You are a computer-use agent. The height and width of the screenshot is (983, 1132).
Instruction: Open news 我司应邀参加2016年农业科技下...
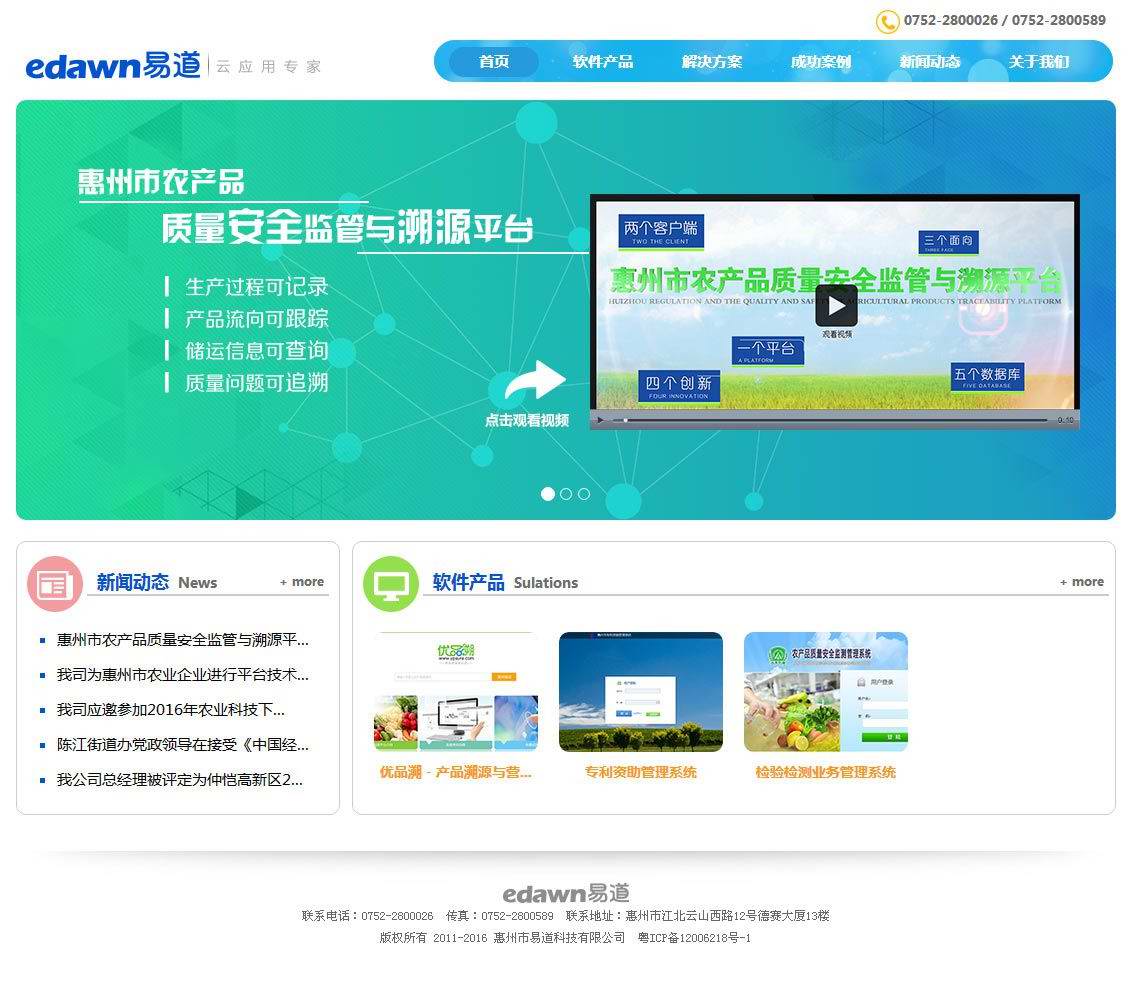170,709
